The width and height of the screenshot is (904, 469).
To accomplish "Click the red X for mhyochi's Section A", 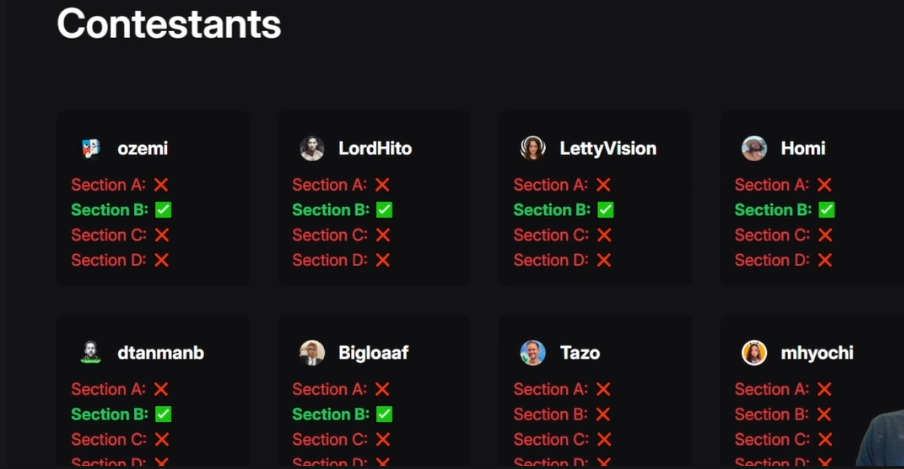I will point(824,389).
